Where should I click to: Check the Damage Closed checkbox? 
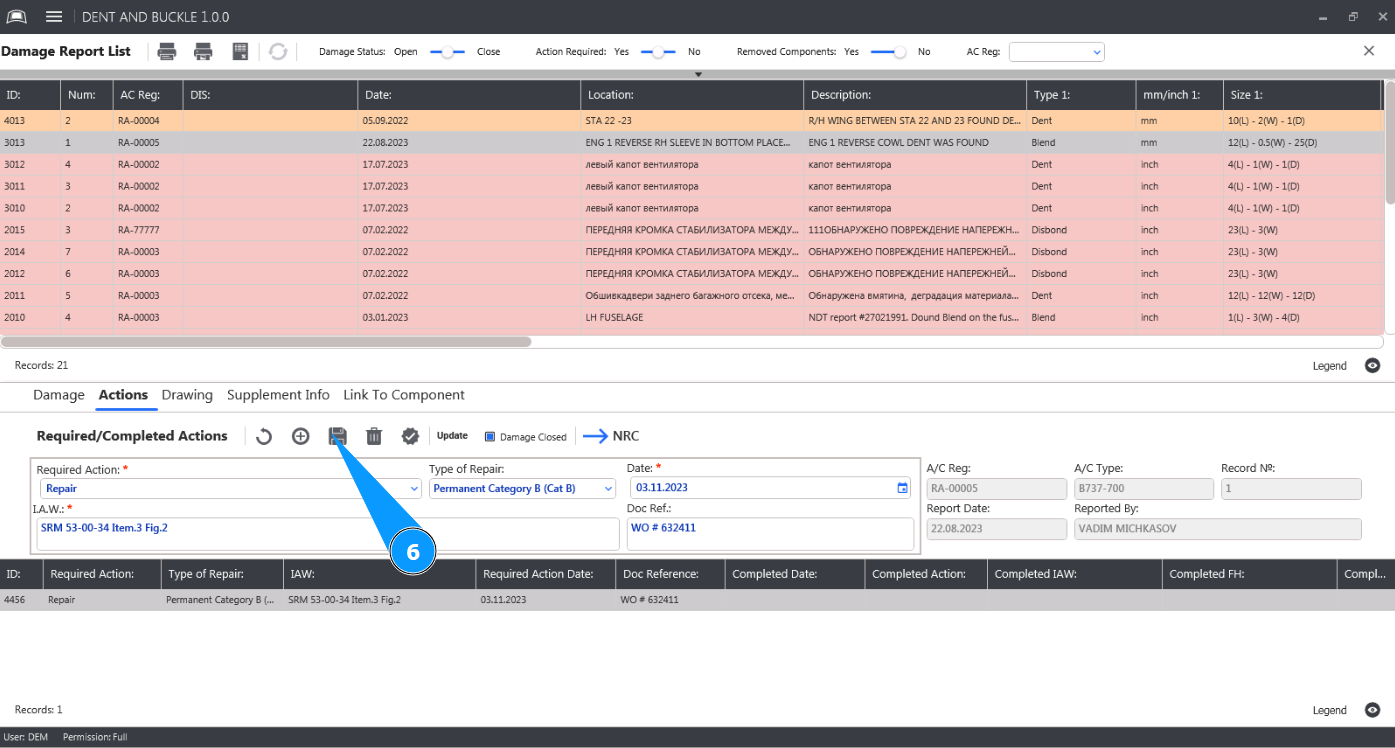(490, 437)
